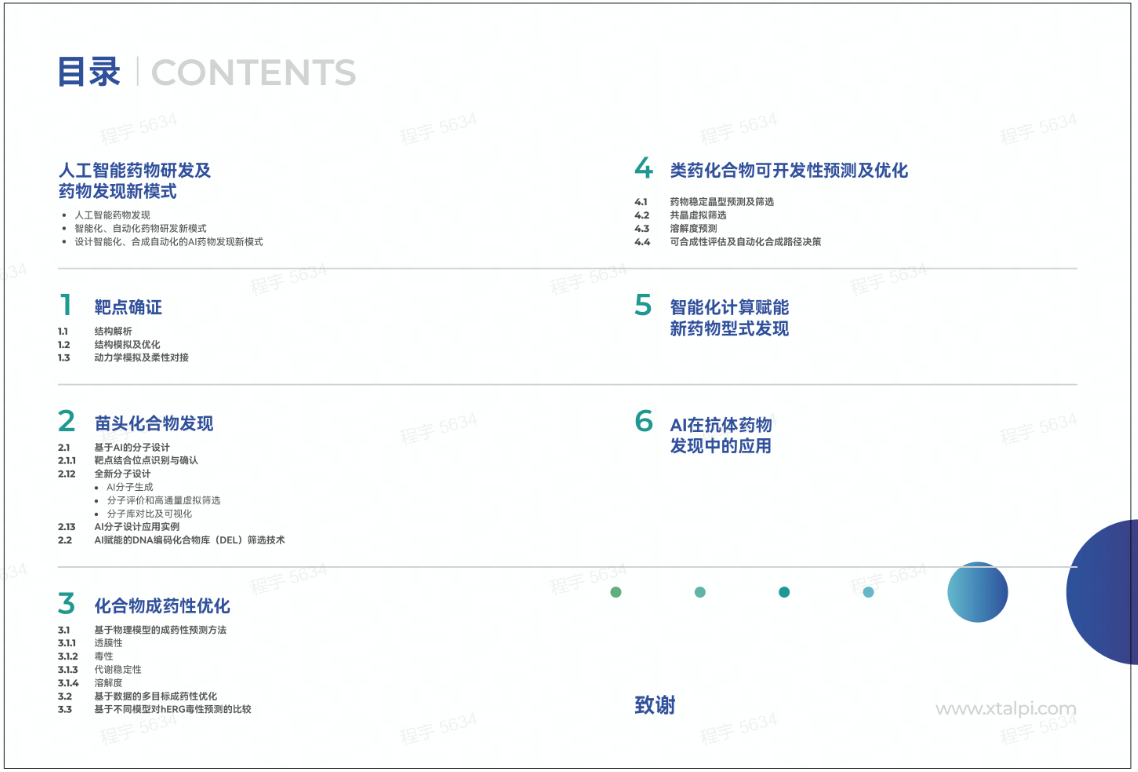Click bullet '分子库对比及可视化'
1138x772 pixels.
[x=150, y=513]
